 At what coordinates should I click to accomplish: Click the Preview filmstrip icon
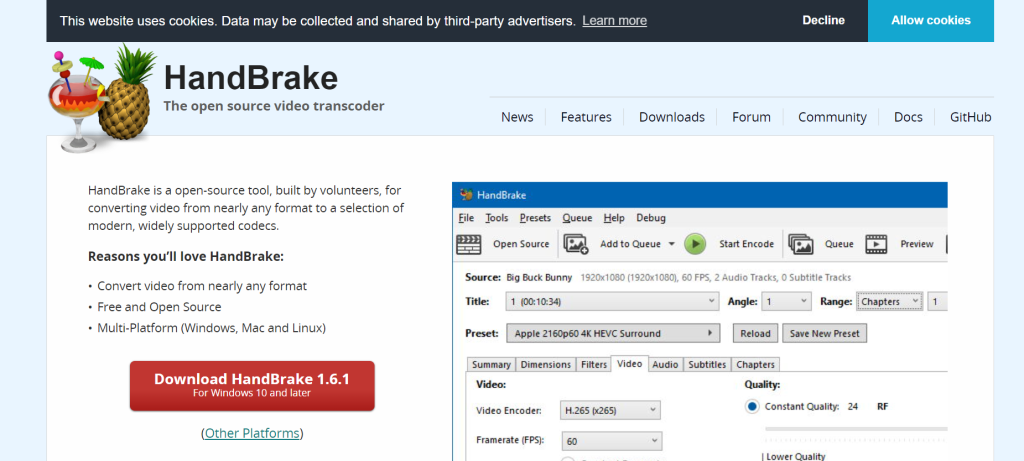(x=876, y=244)
